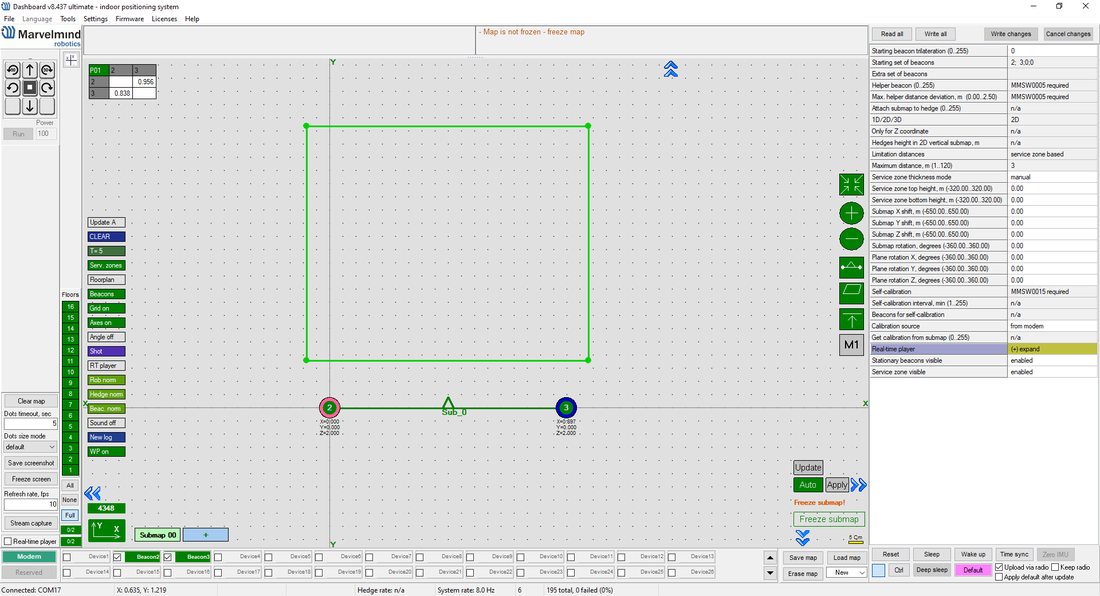Check the Device1 checkbox
Viewport: 1100px width, 596px height.
coord(67,557)
